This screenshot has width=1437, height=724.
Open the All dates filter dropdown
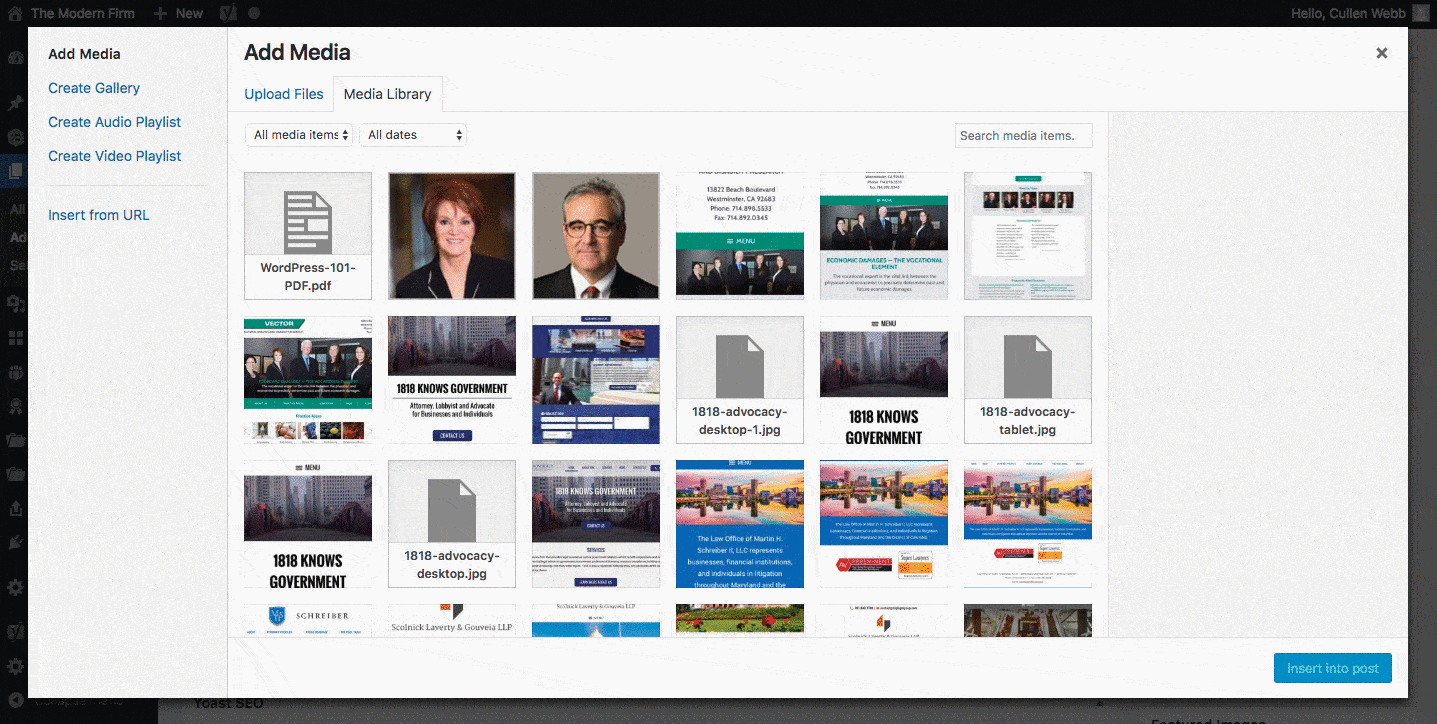(413, 134)
